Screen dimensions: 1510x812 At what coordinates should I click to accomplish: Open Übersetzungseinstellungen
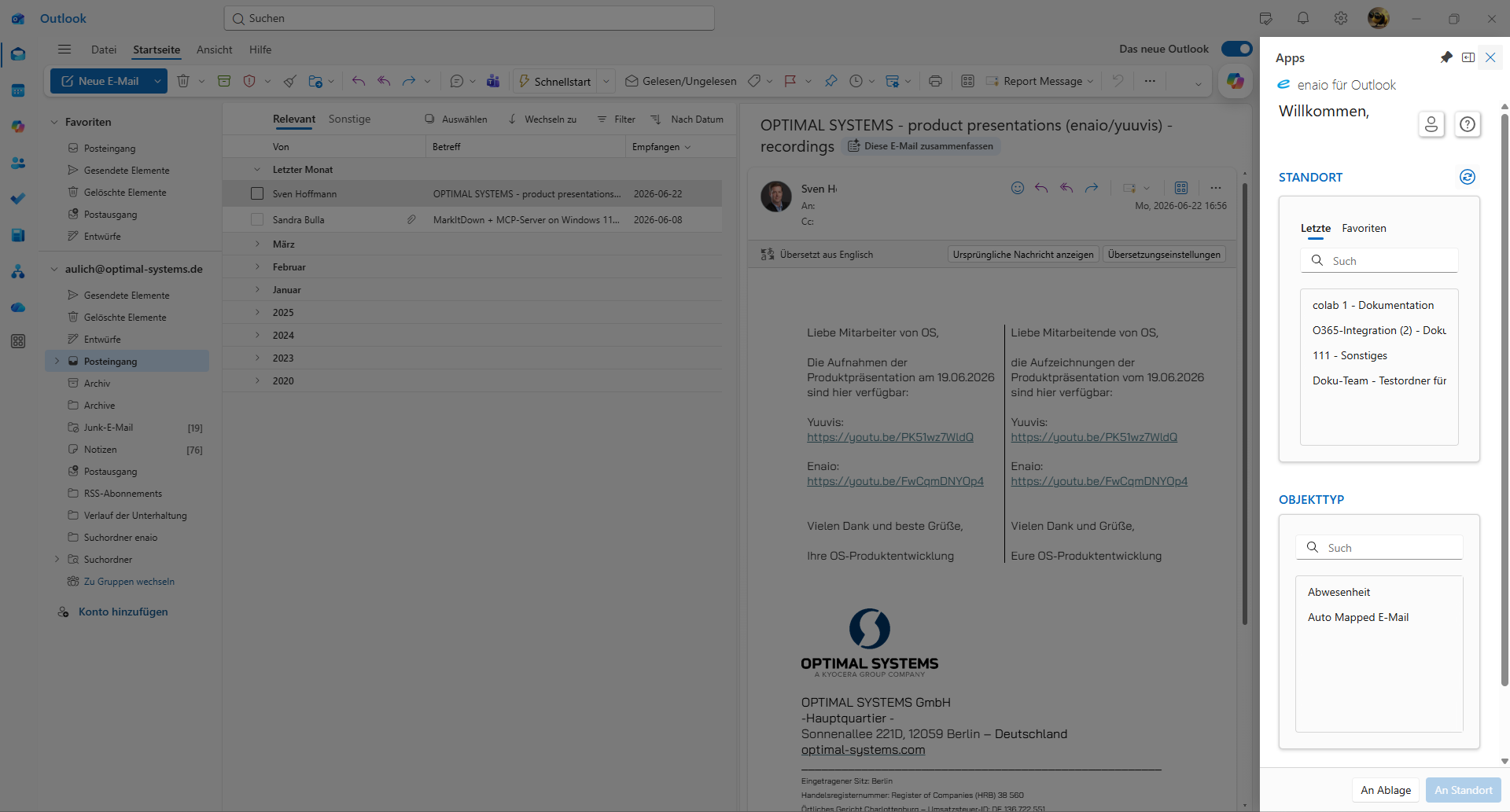point(1164,254)
